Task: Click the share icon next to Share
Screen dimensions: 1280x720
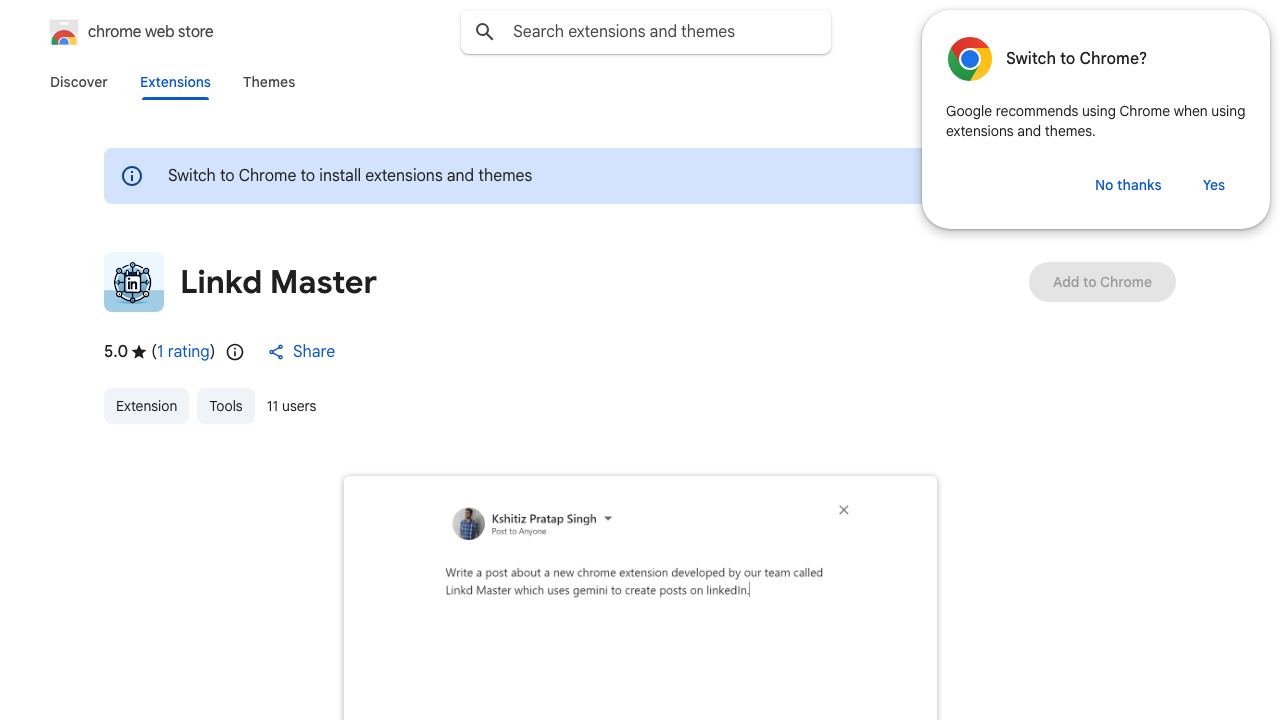Action: [276, 352]
